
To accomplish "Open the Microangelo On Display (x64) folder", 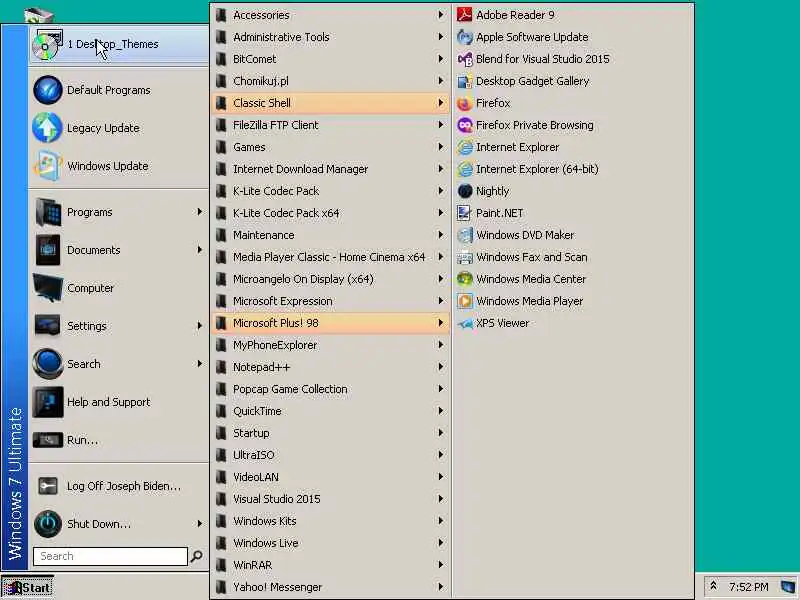I will click(330, 279).
